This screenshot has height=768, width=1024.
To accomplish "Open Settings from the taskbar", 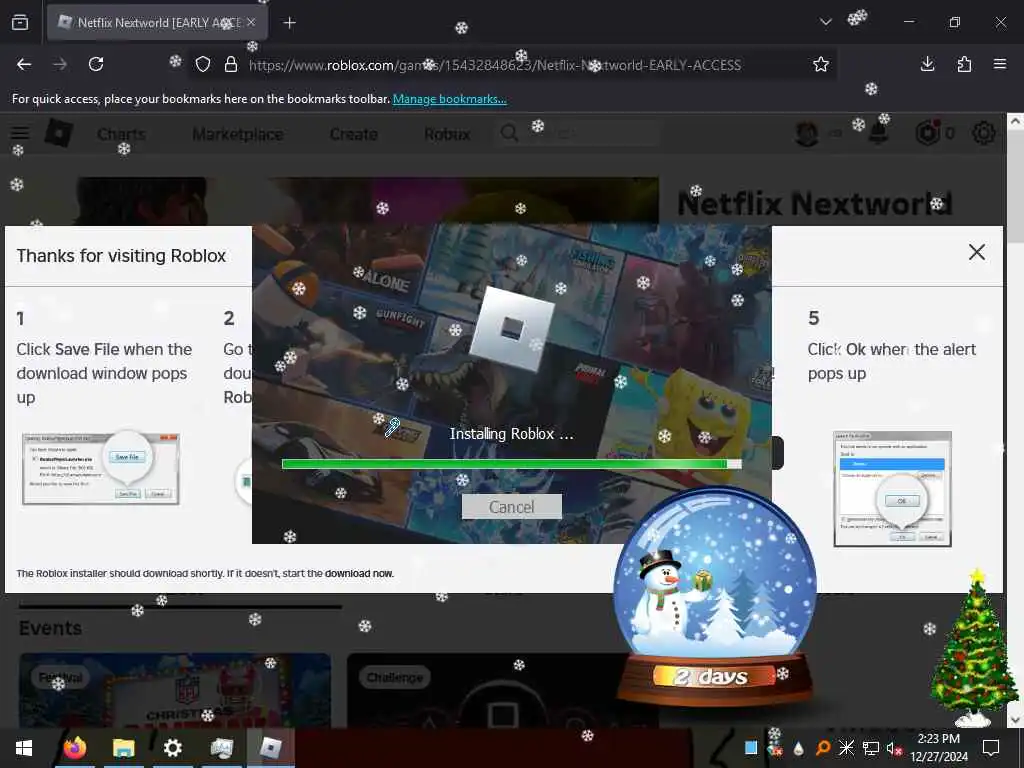I will [x=172, y=748].
